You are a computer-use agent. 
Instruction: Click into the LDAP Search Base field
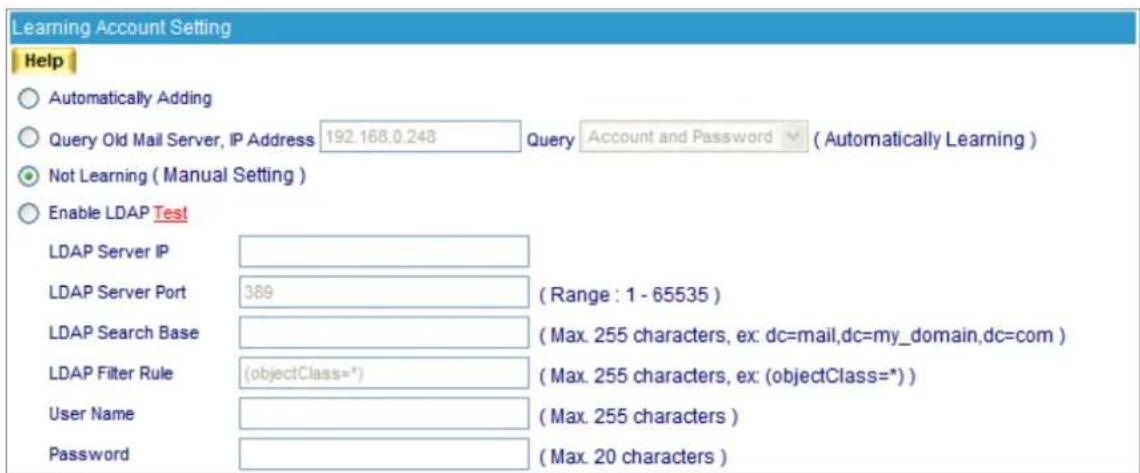pos(384,333)
